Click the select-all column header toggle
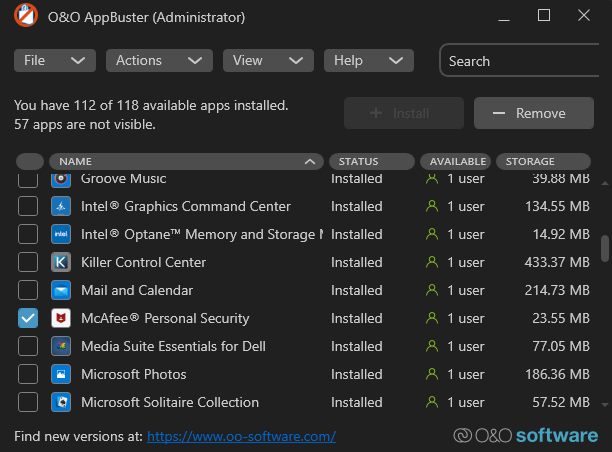612x452 pixels. pos(30,162)
